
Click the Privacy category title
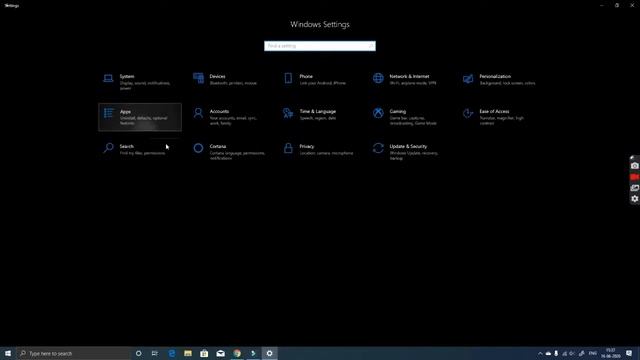point(307,146)
